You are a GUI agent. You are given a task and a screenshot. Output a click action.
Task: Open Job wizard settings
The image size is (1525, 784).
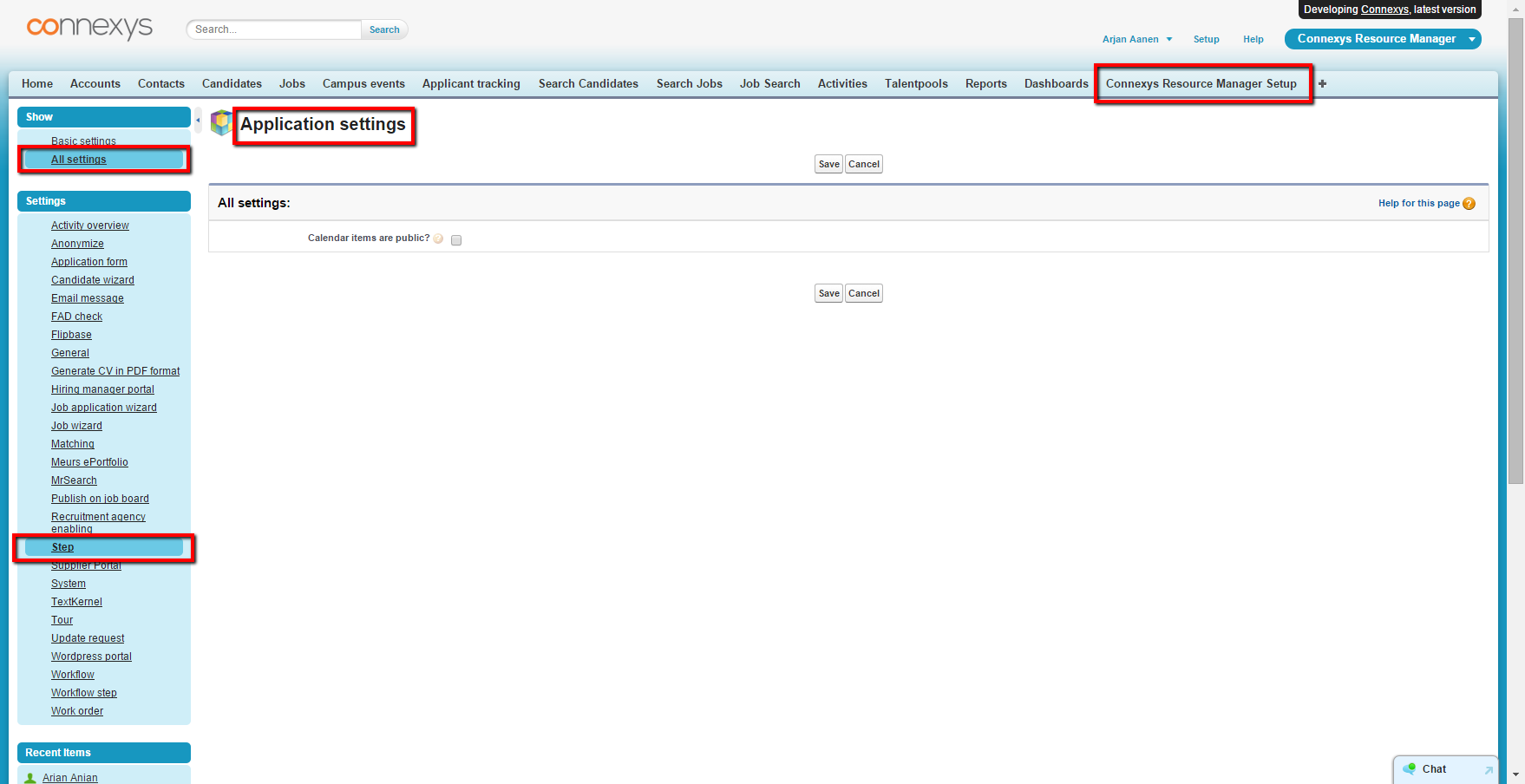tap(76, 426)
